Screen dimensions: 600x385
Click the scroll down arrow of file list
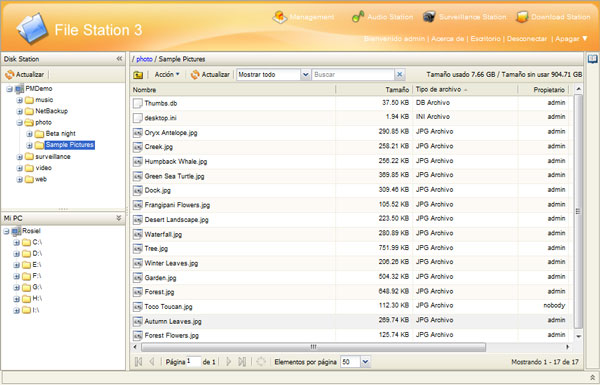click(x=578, y=336)
